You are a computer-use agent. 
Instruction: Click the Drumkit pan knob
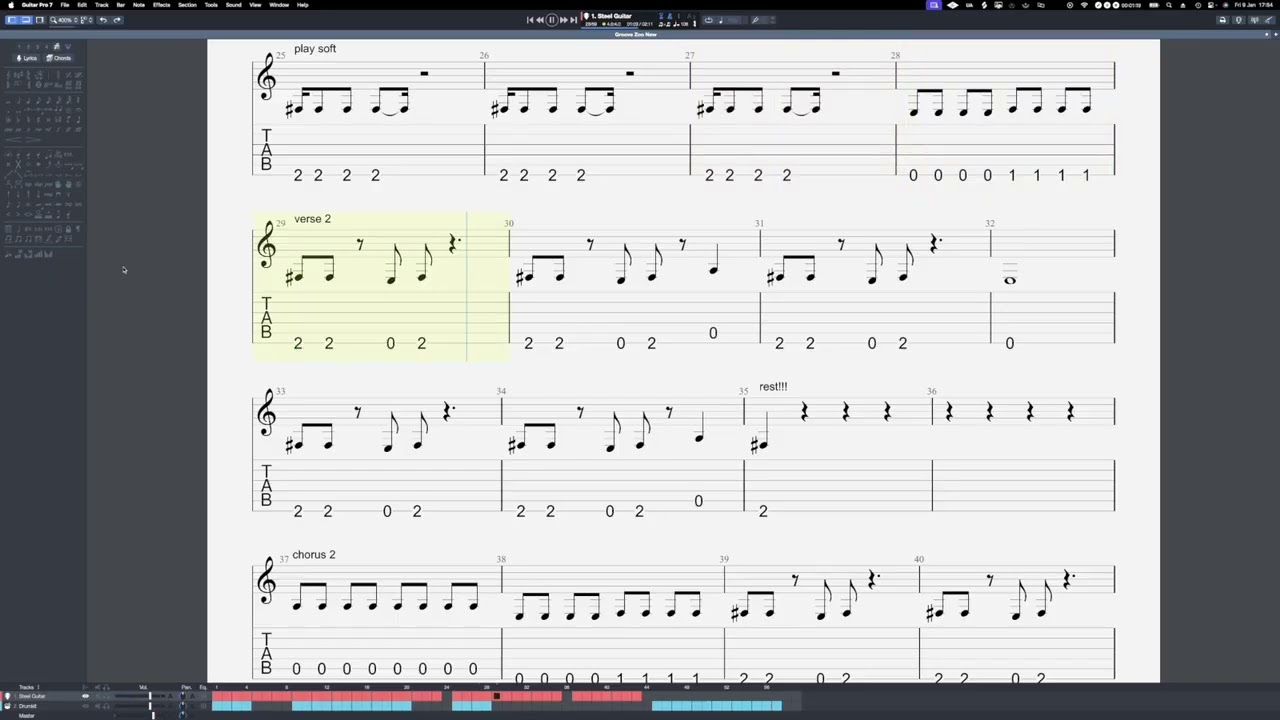[x=183, y=706]
